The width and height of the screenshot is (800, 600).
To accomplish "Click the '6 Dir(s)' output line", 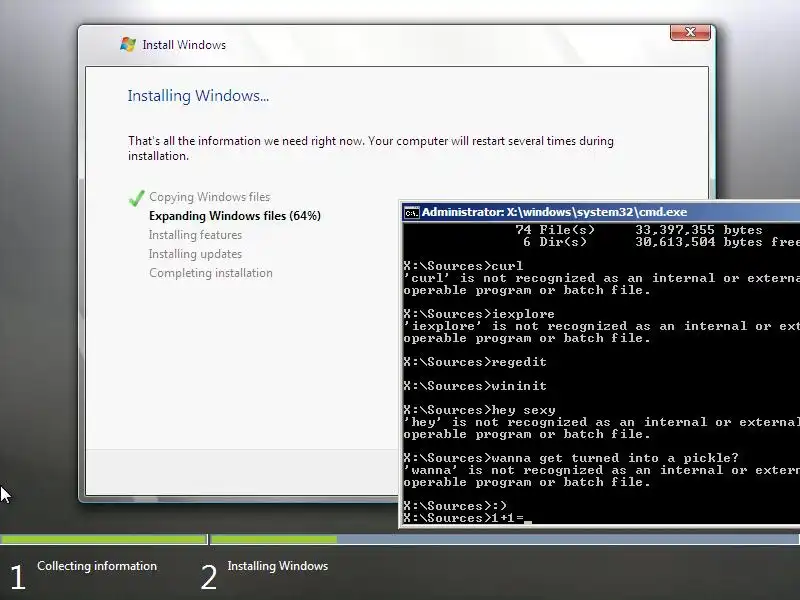I will 661,242.
